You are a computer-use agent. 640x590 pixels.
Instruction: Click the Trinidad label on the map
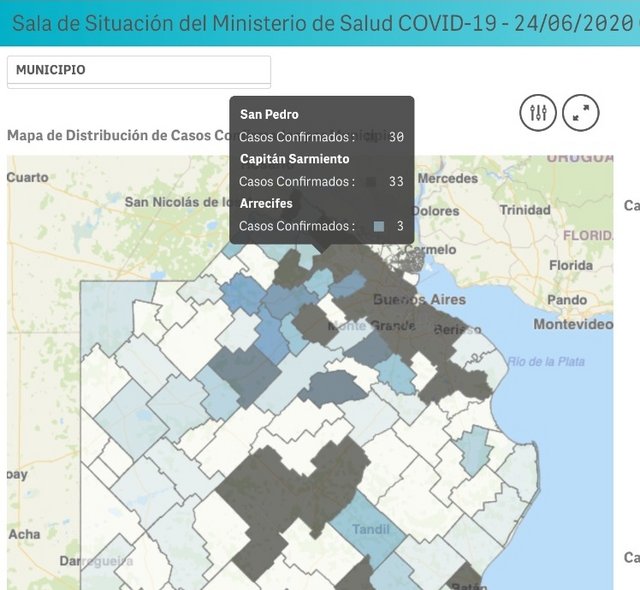click(525, 210)
